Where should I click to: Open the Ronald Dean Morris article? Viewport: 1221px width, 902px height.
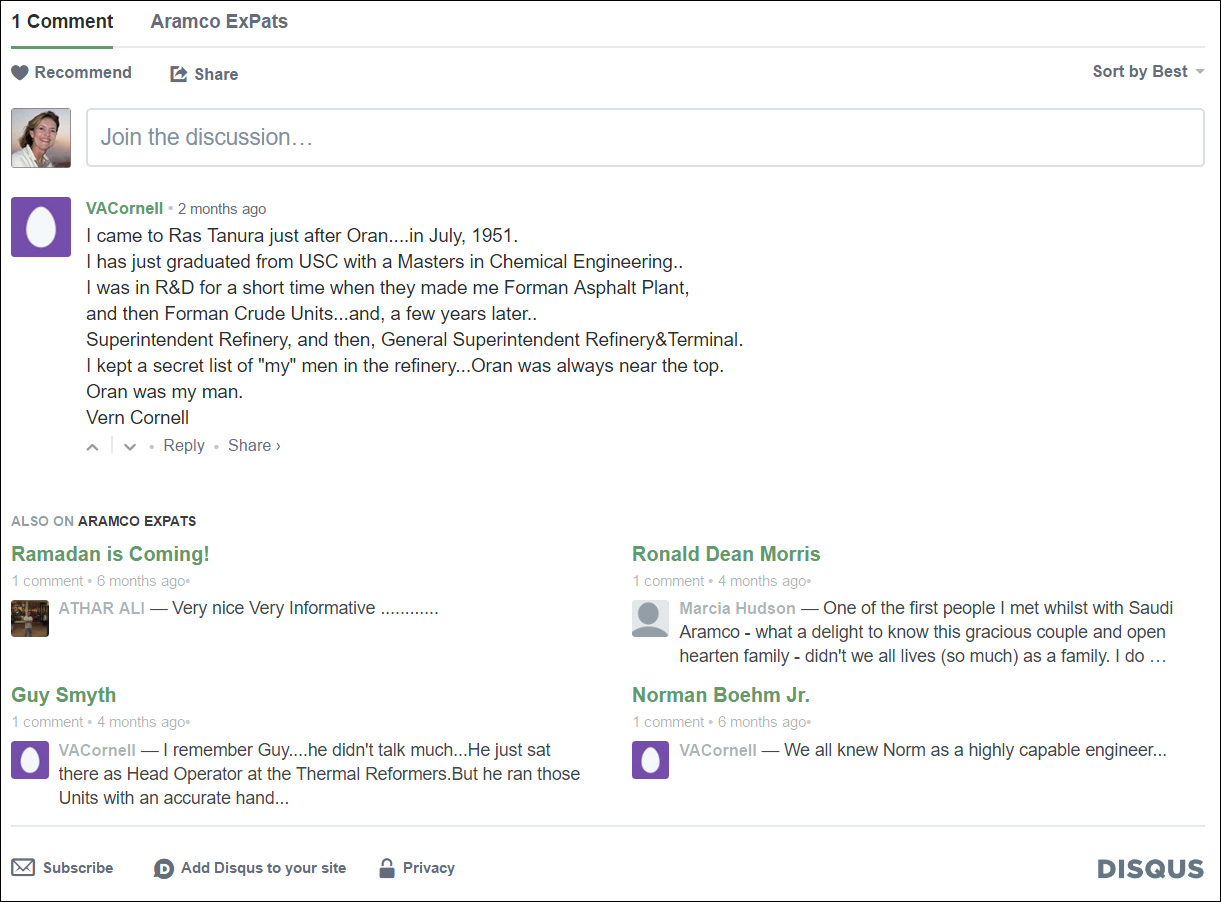(x=726, y=554)
